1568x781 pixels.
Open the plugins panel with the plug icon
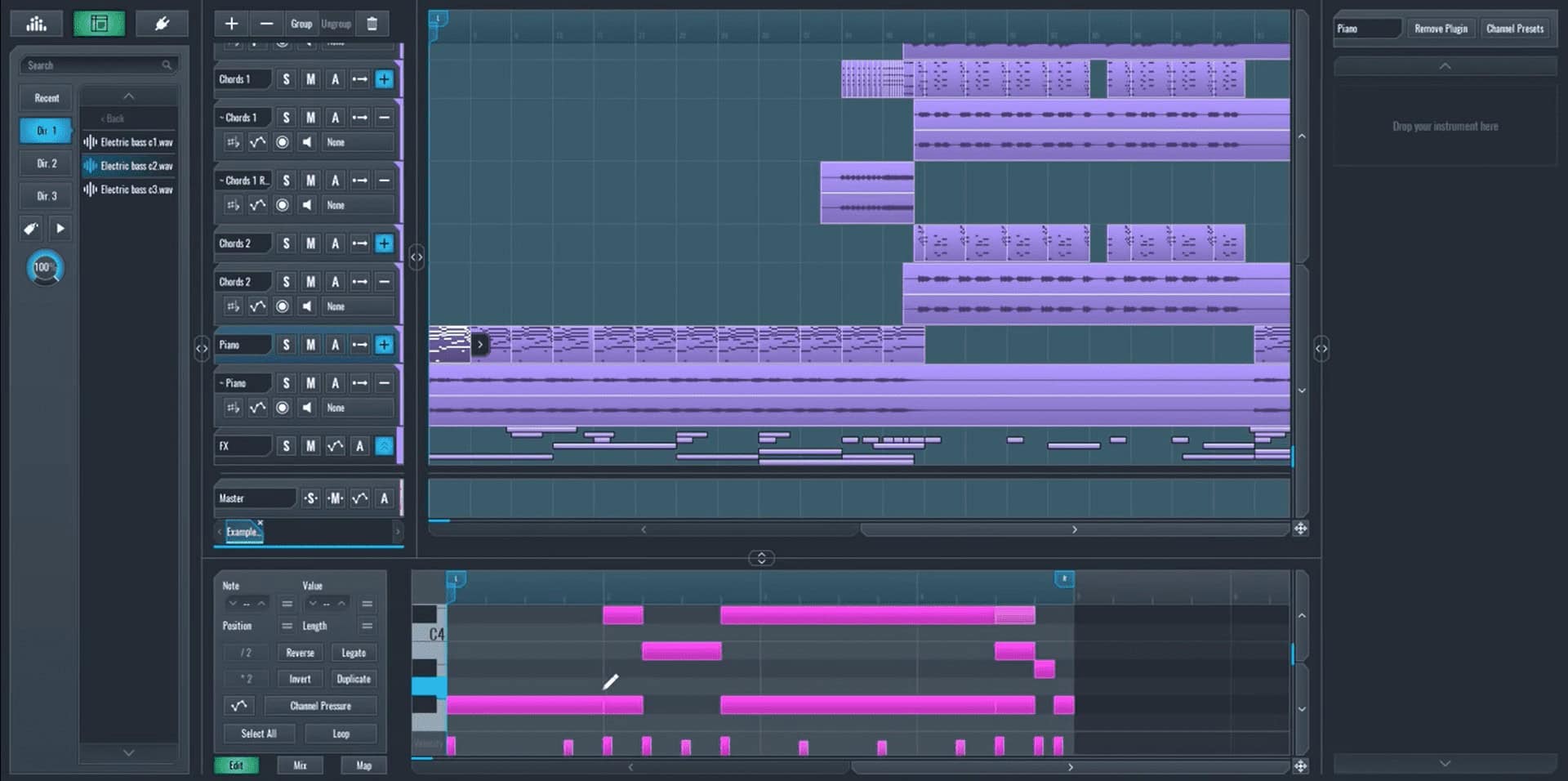pos(162,23)
